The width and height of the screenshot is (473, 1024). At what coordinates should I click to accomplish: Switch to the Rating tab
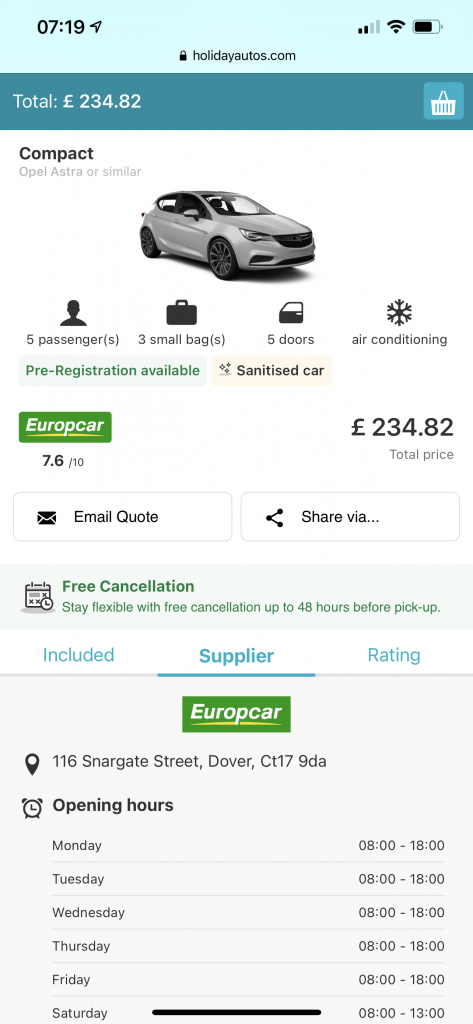[x=394, y=654]
